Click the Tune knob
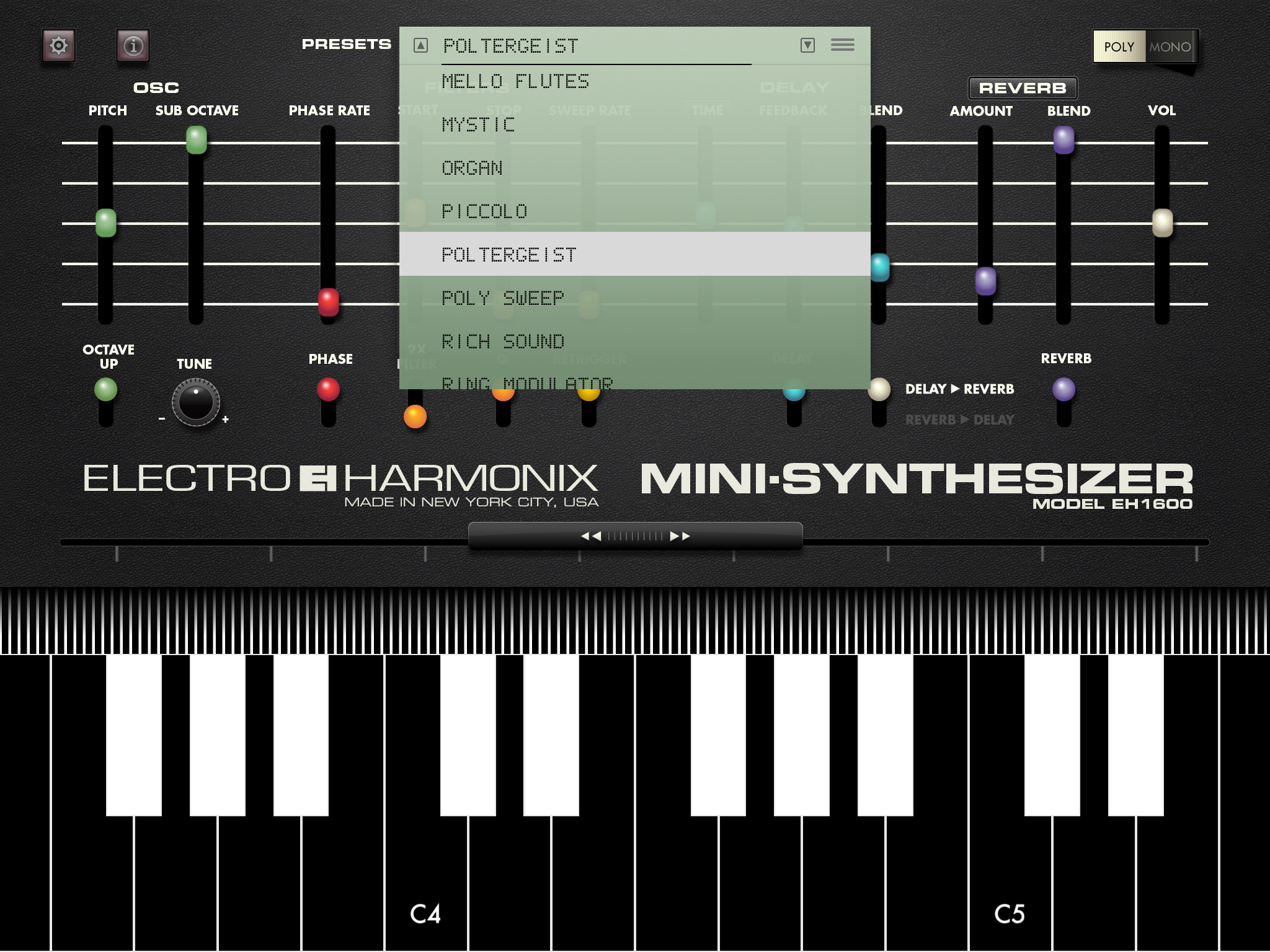Screen dimensions: 1270x952 [x=196, y=402]
